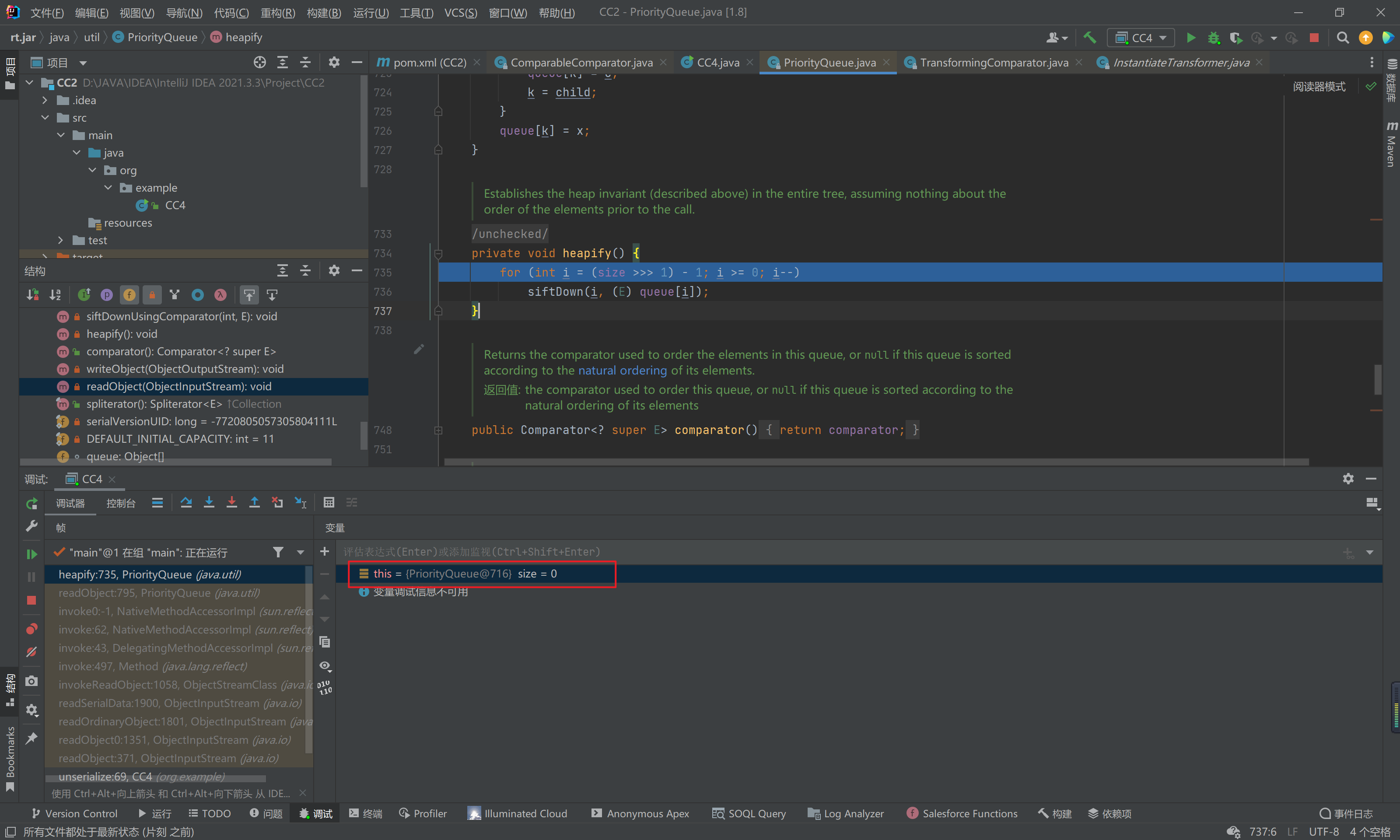Toggle Show Non-Public members lock filter
The width and height of the screenshot is (1400, 840).
[152, 295]
